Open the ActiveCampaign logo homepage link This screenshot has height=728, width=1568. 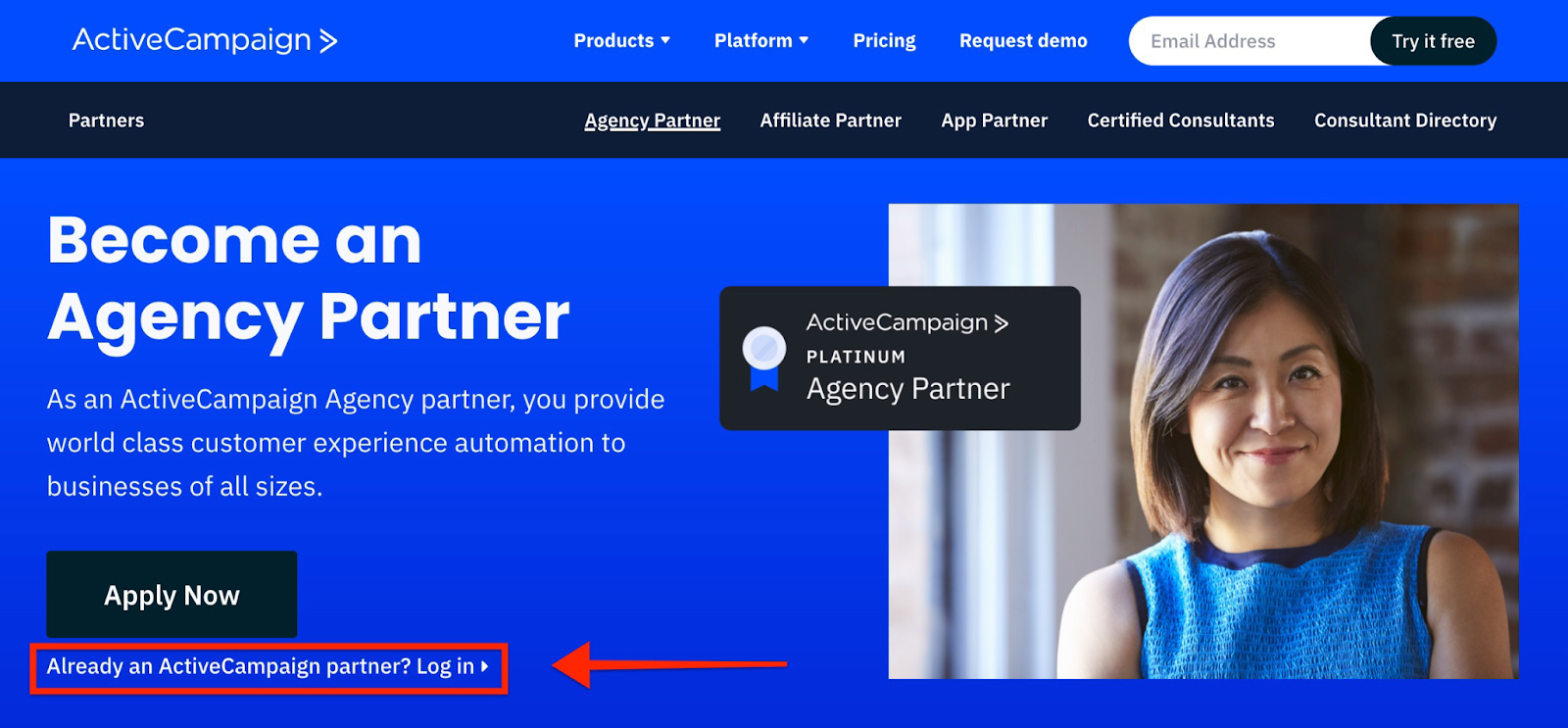pos(205,40)
